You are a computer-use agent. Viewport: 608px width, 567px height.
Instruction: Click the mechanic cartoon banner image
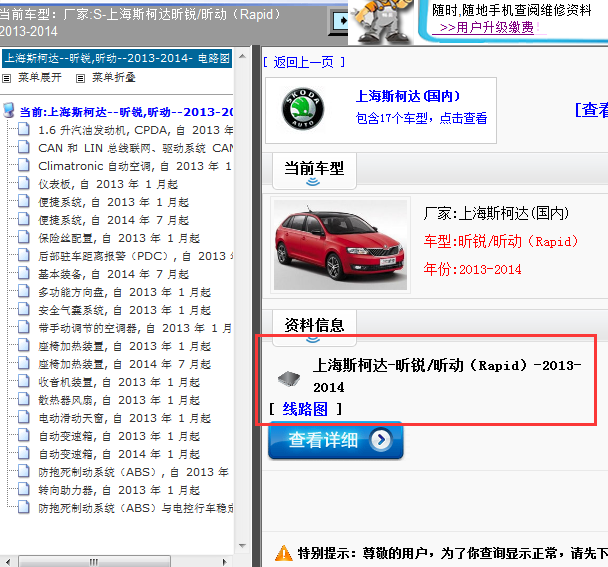pyautogui.click(x=382, y=22)
